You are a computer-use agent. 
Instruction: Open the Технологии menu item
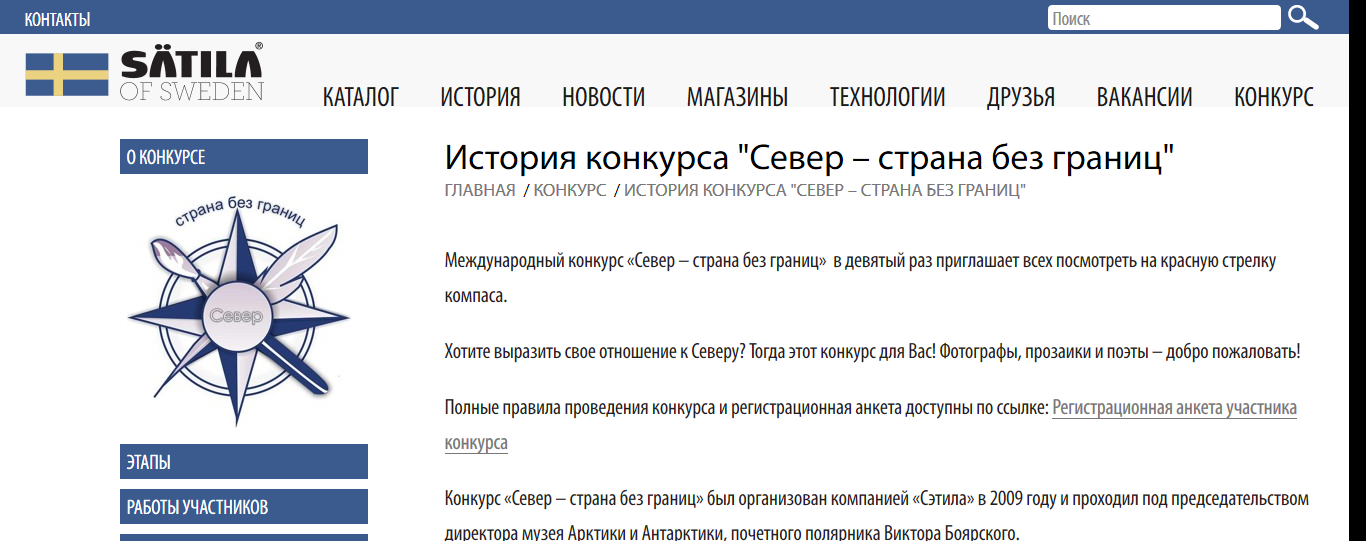click(887, 97)
